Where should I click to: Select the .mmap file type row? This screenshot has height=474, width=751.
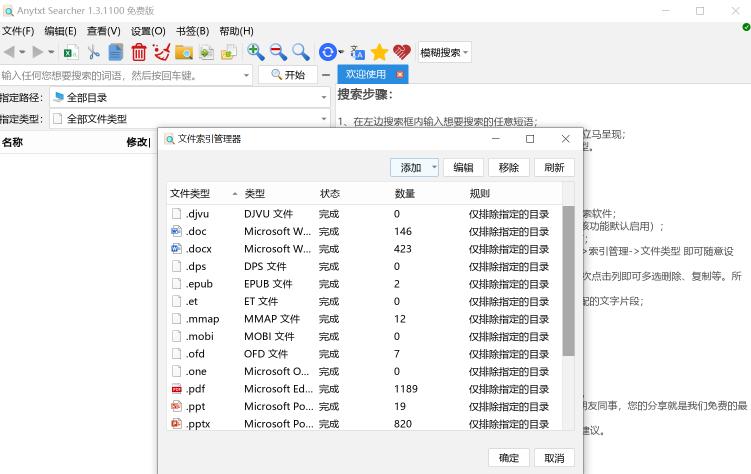[x=364, y=318]
